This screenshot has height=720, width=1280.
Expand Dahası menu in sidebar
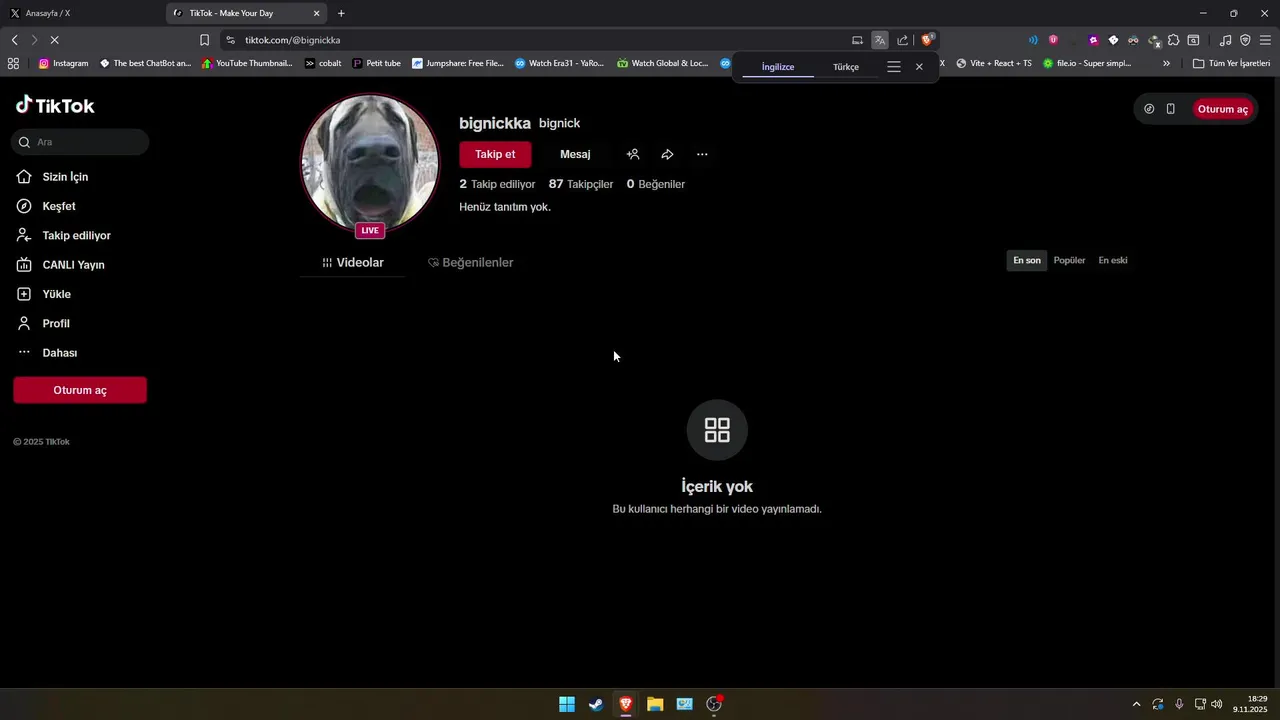tap(59, 353)
